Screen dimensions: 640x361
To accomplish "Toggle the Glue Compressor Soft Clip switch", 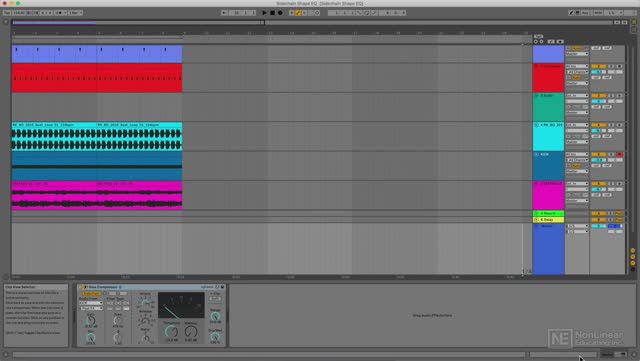I will pos(215,299).
